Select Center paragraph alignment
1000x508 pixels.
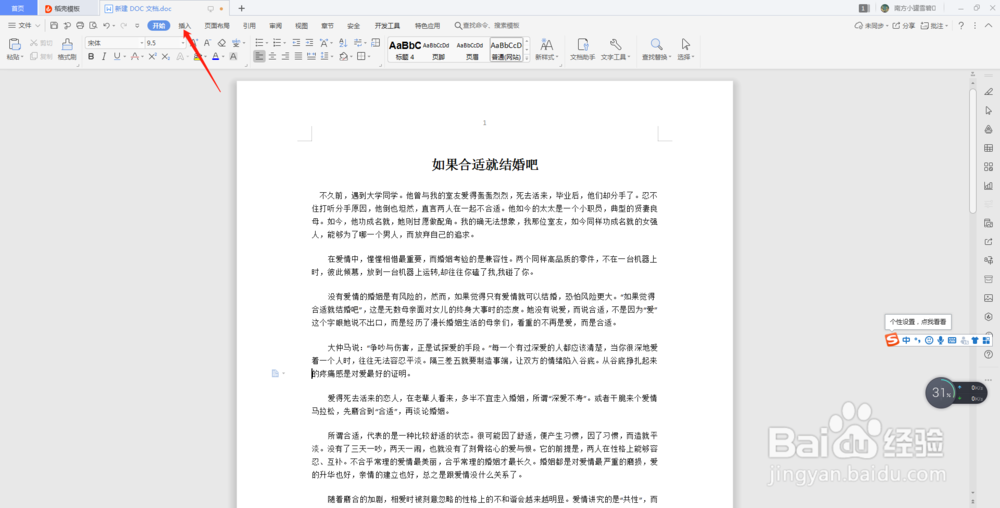(x=272, y=57)
